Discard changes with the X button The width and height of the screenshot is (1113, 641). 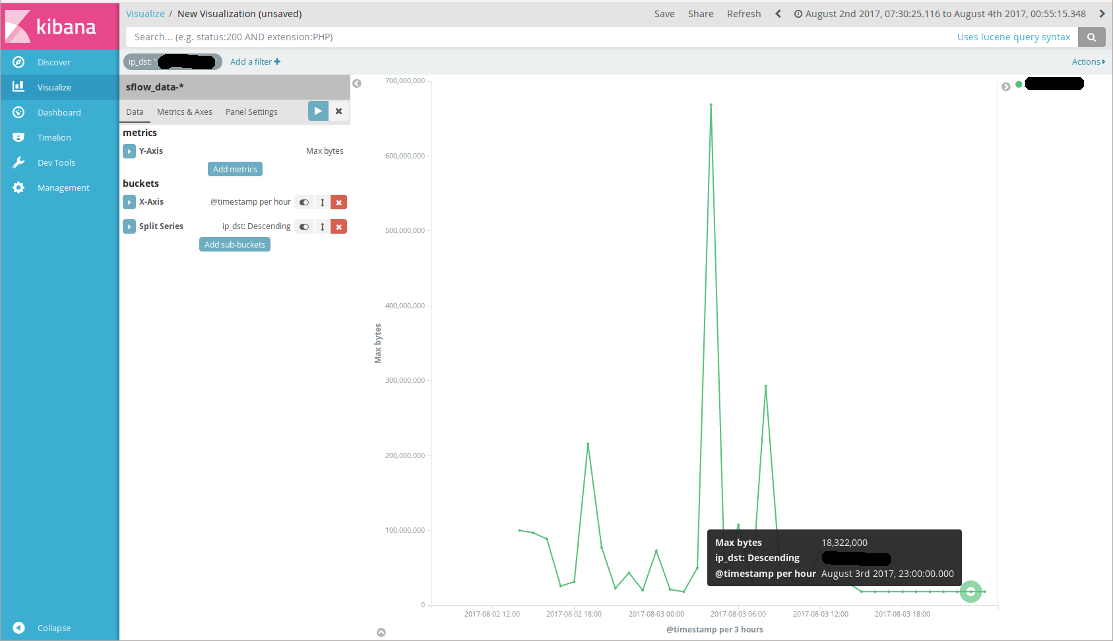(339, 111)
